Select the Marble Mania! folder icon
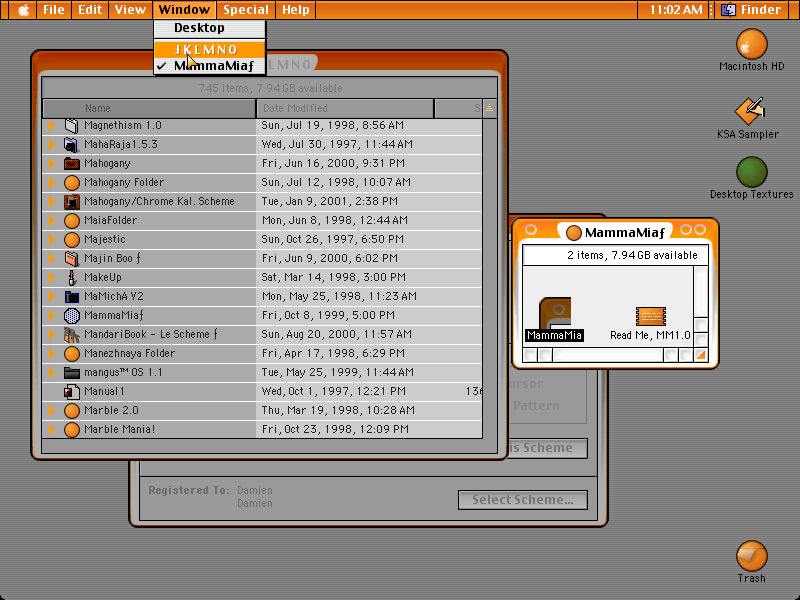This screenshot has width=800, height=600. click(x=71, y=430)
